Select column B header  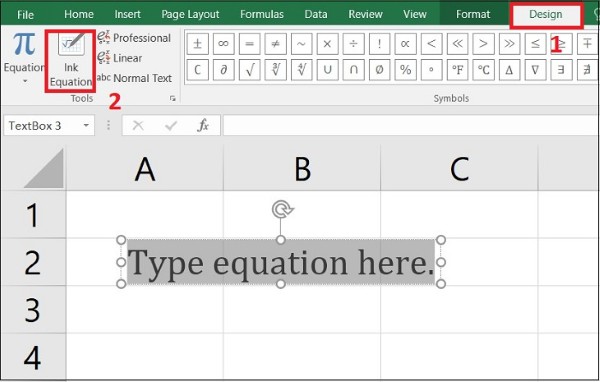pyautogui.click(x=302, y=168)
